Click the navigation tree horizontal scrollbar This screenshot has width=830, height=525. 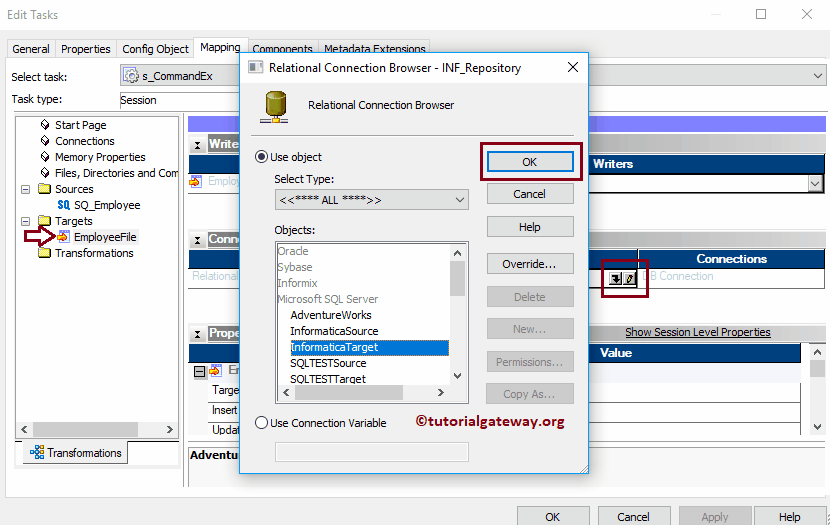click(85, 429)
